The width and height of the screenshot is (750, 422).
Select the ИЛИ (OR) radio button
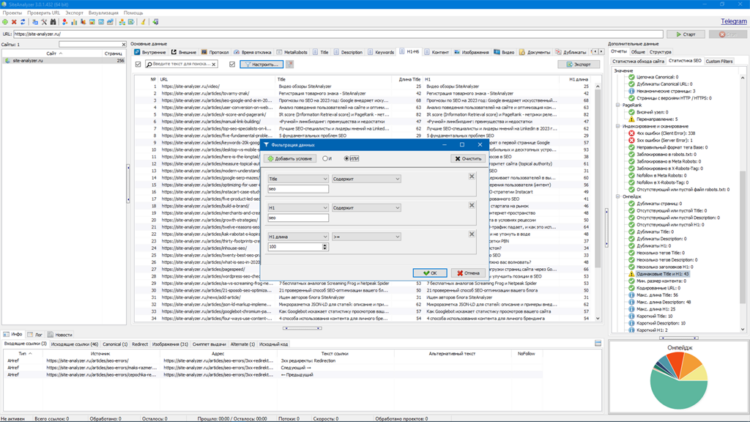(347, 158)
